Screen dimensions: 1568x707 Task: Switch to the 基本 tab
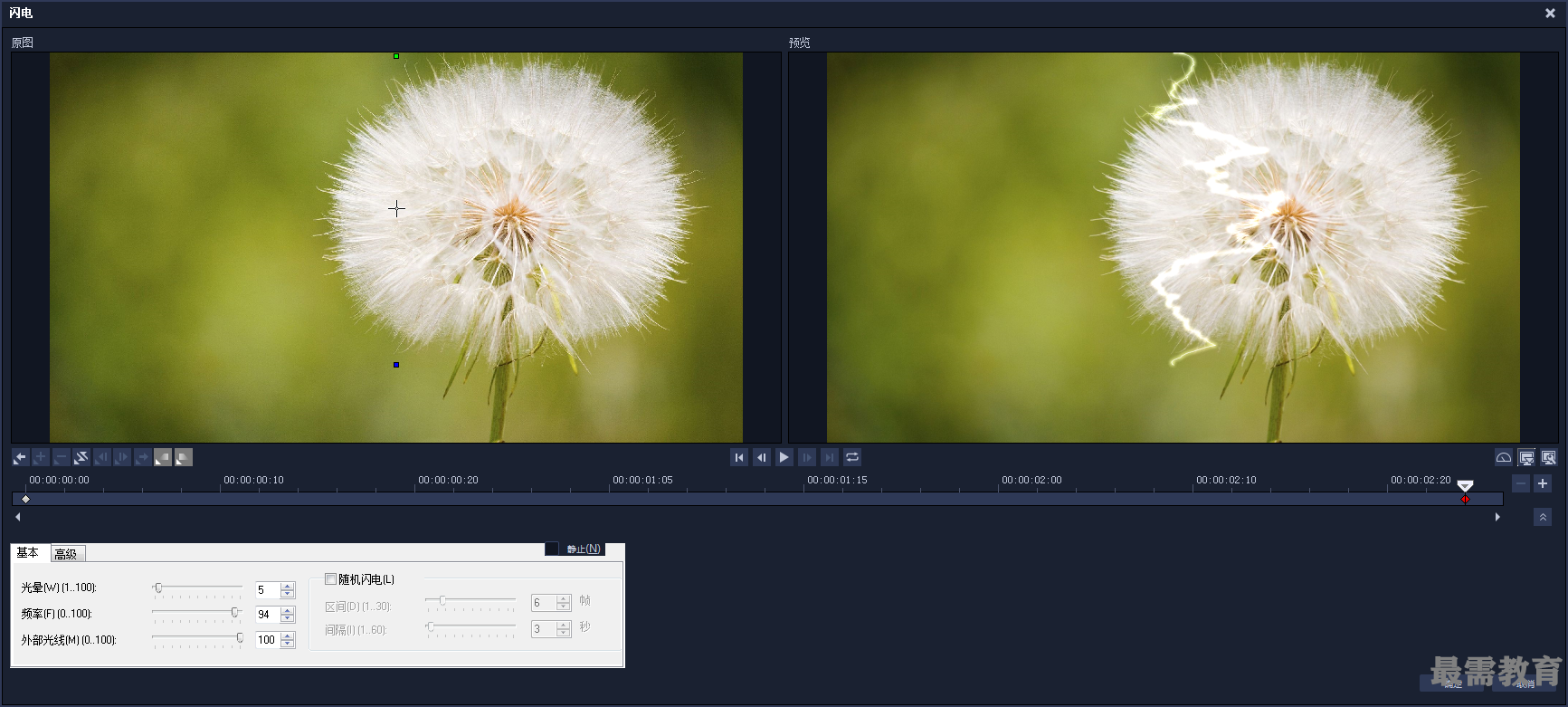(28, 552)
